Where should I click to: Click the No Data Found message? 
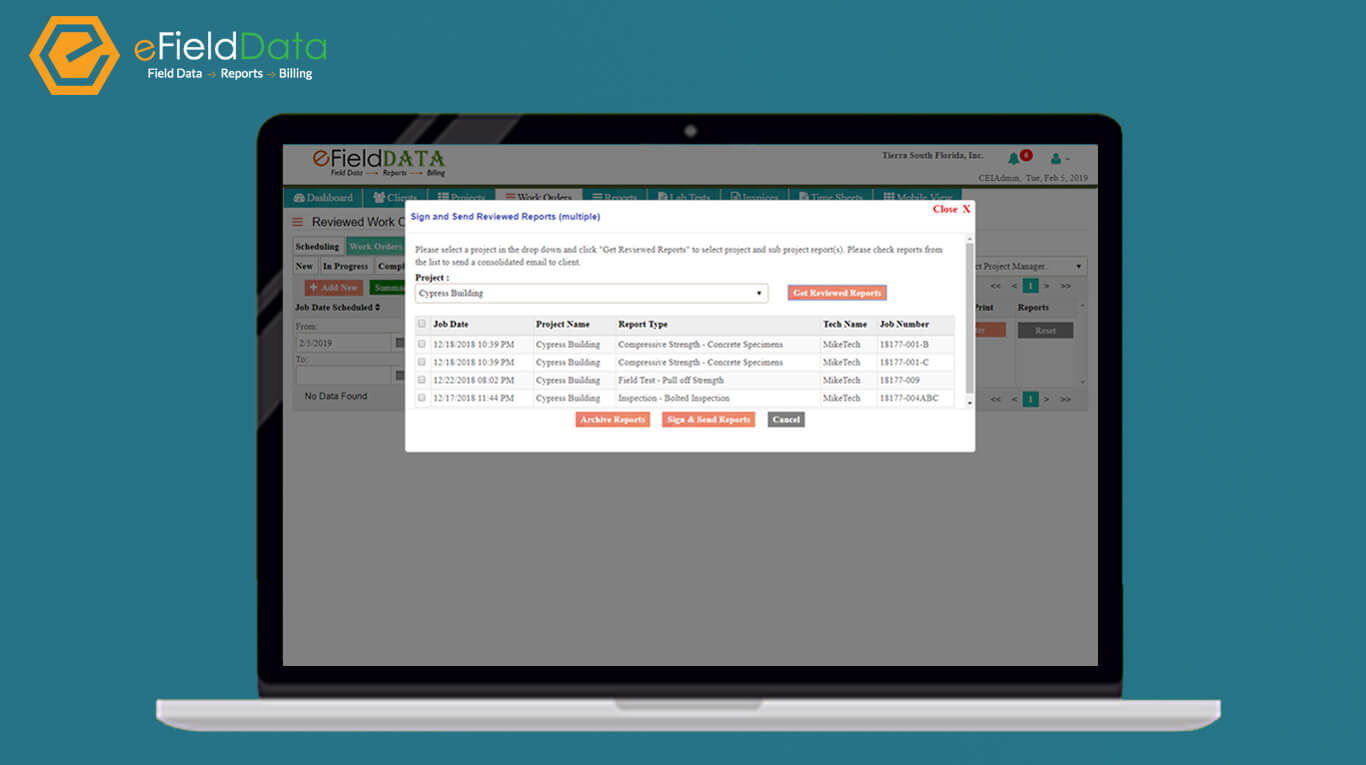tap(336, 396)
